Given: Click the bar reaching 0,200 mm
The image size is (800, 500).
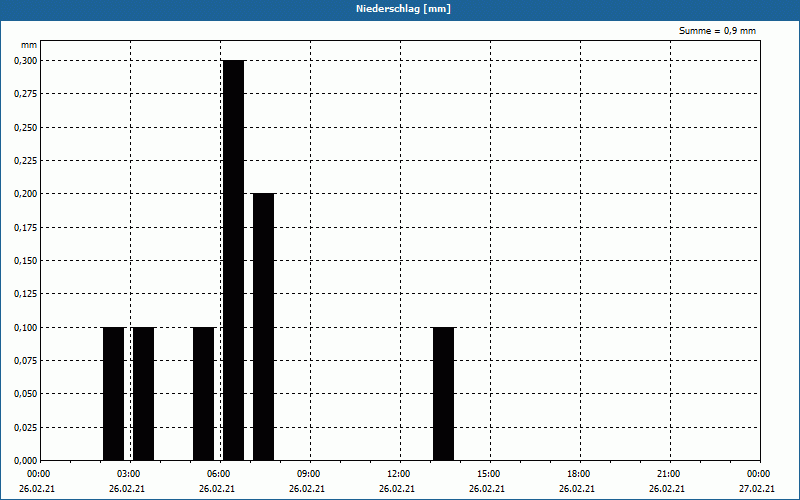Looking at the screenshot, I should [264, 327].
